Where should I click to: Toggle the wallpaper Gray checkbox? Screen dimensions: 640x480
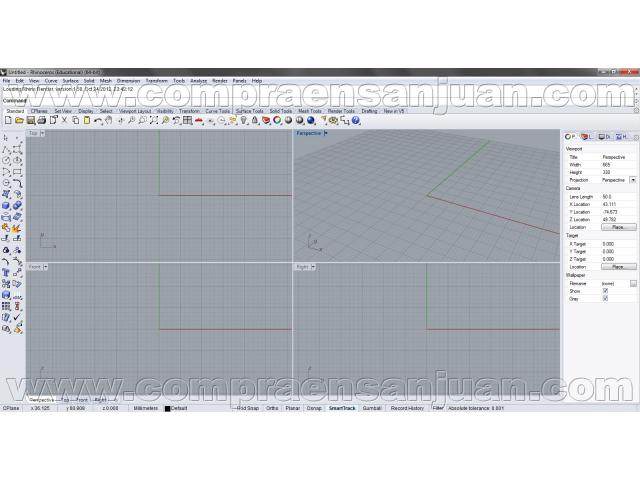(605, 299)
